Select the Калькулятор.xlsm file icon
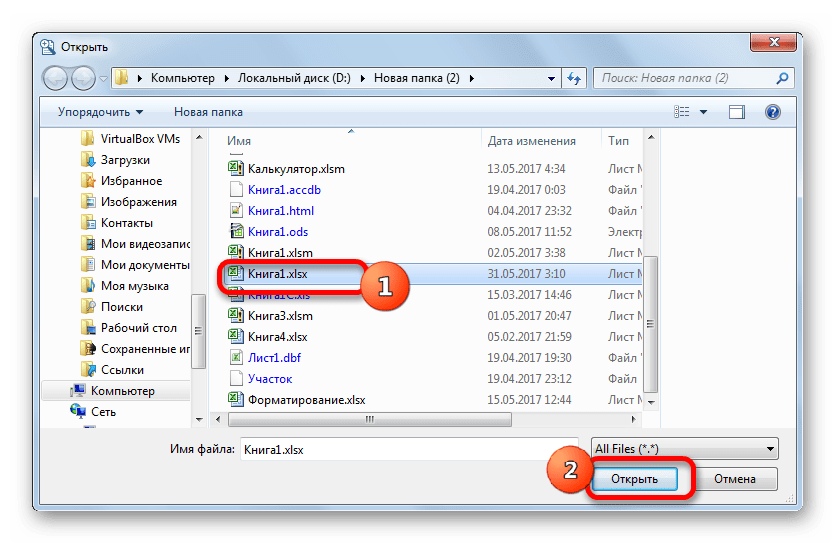836x544 pixels. [235, 169]
